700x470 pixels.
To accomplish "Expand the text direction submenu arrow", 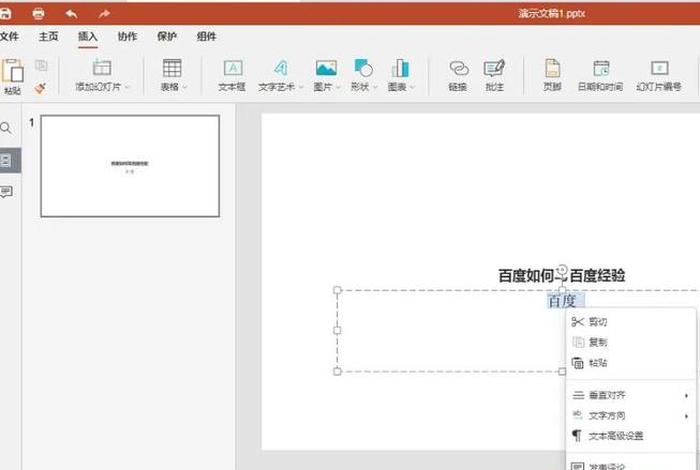I will point(686,416).
